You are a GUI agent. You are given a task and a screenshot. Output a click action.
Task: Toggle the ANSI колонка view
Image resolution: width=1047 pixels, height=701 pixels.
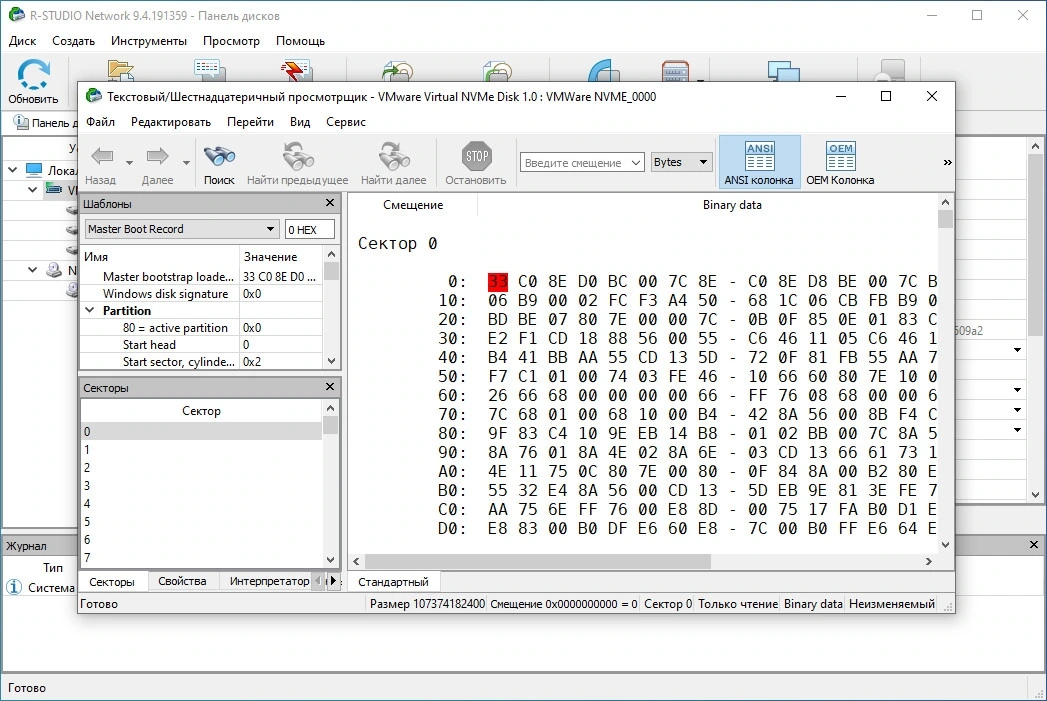759,162
